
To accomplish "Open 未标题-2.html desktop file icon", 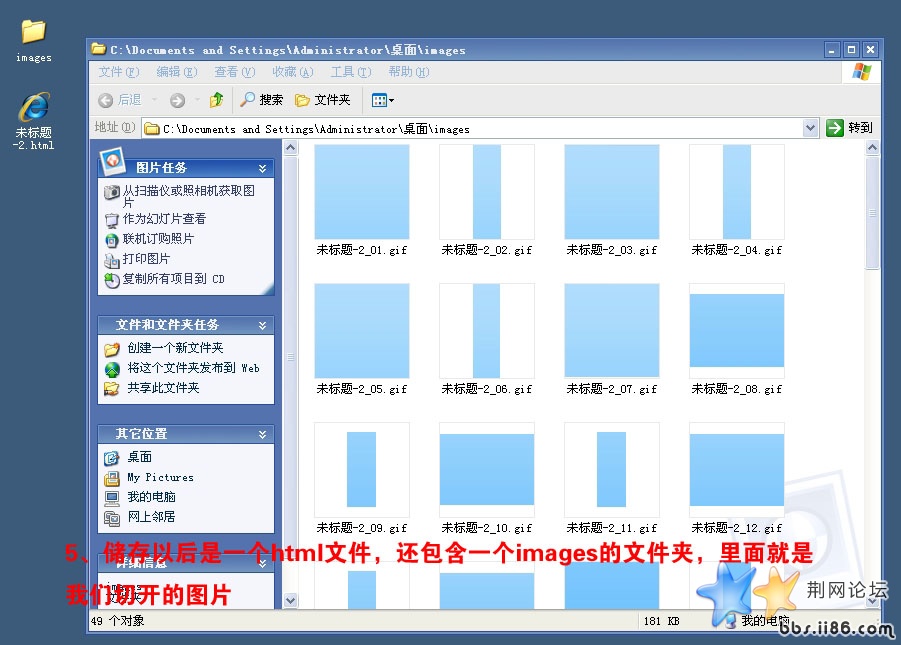I will coord(33,108).
